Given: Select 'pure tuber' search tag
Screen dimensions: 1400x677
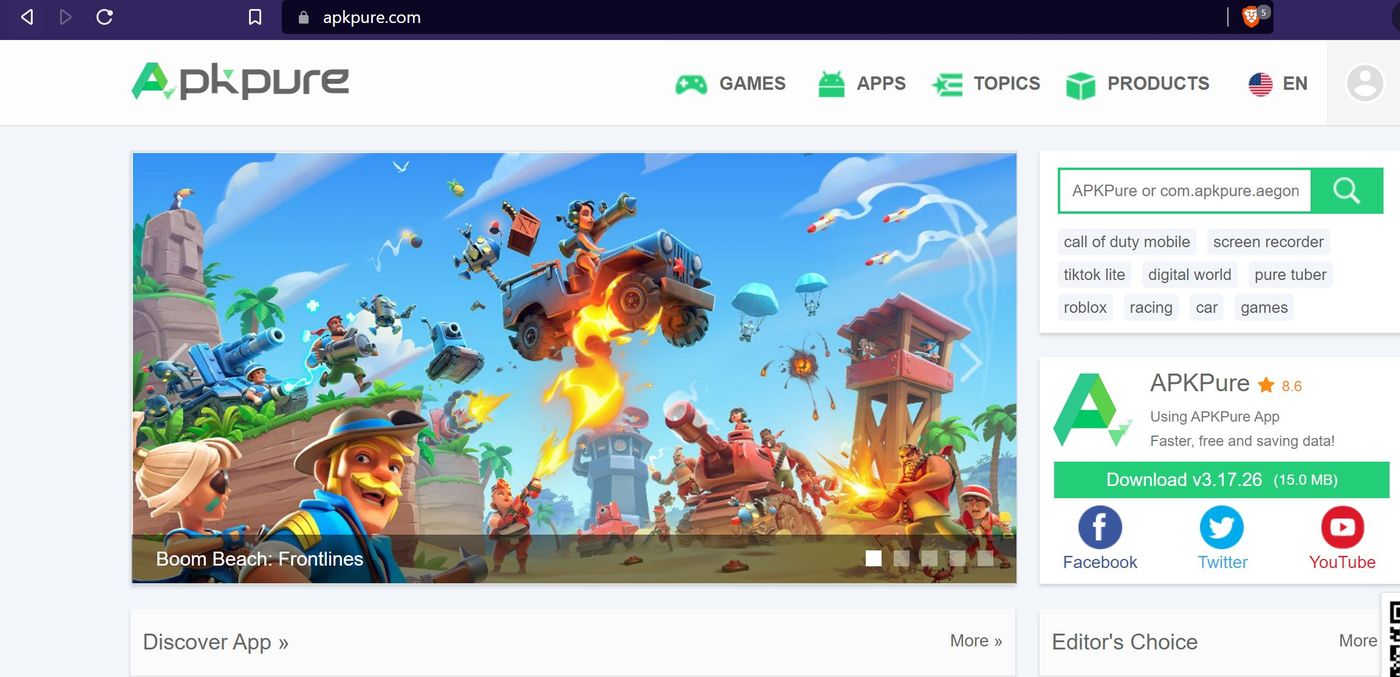Looking at the screenshot, I should click(1290, 275).
